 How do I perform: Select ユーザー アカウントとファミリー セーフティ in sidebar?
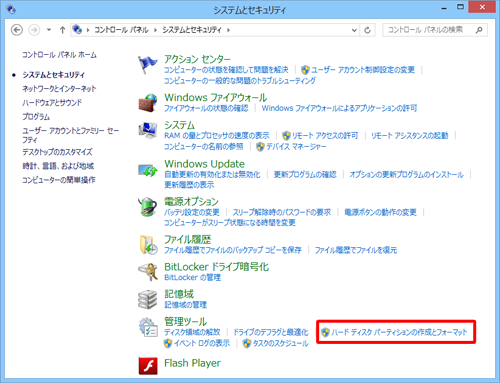click(70, 135)
